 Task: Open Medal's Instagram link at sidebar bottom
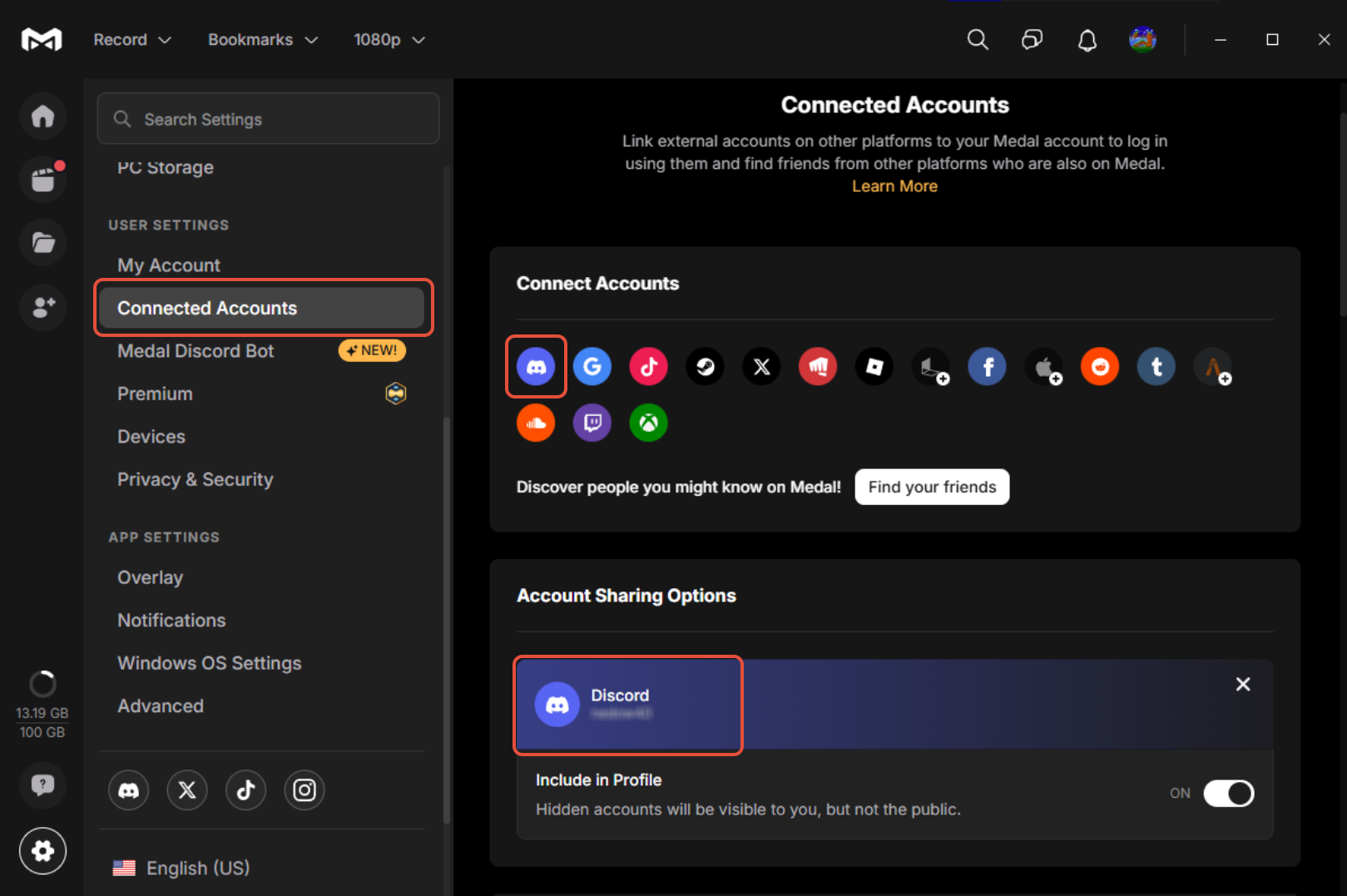click(305, 790)
